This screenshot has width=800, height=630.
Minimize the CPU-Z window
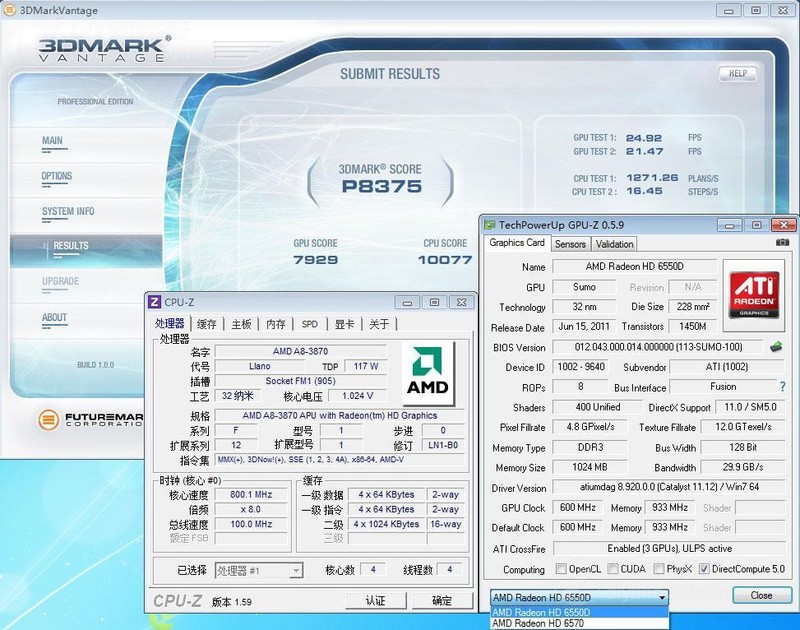pos(407,303)
